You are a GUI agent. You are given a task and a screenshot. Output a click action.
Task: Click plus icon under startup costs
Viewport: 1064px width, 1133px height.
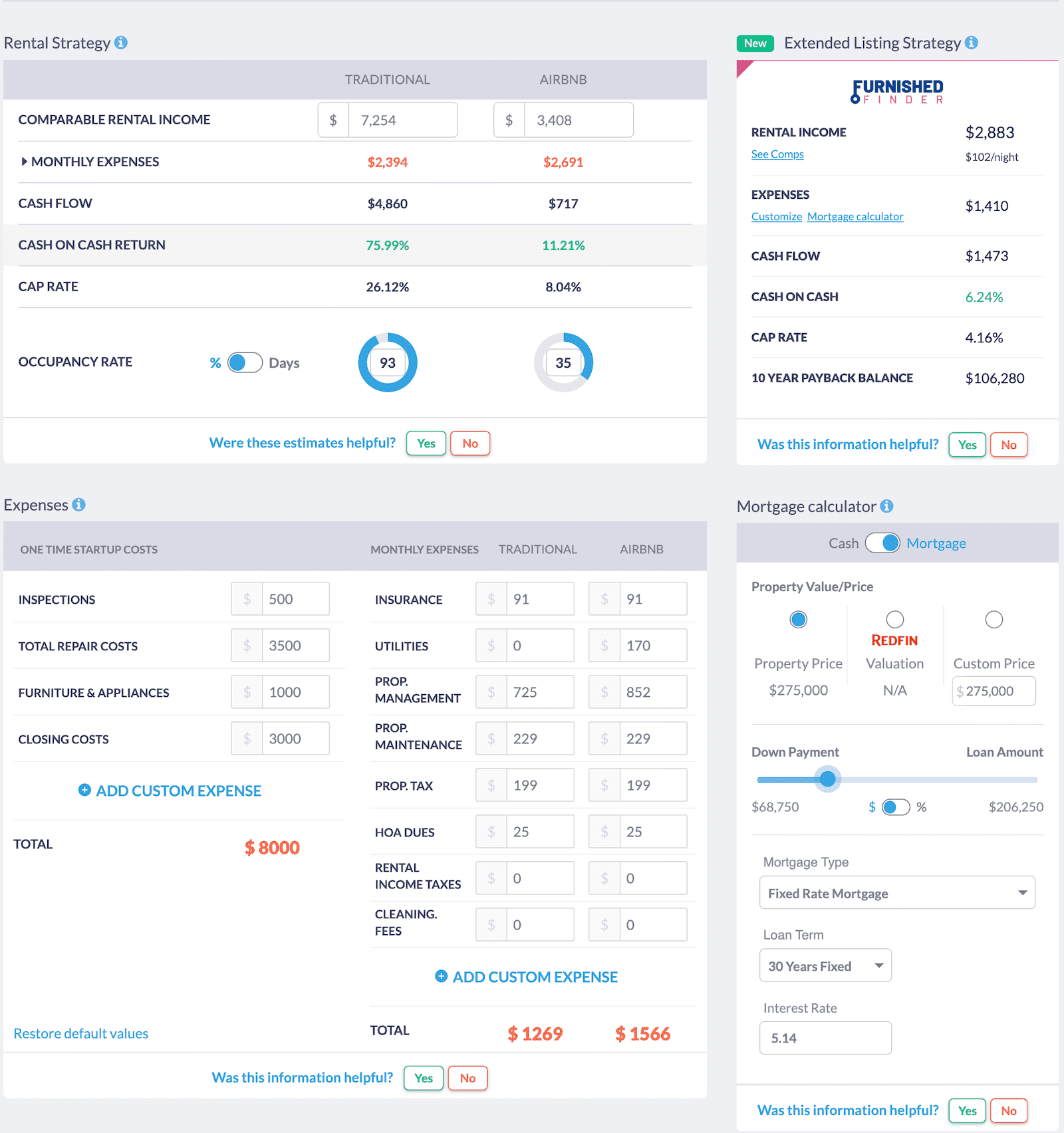click(84, 790)
